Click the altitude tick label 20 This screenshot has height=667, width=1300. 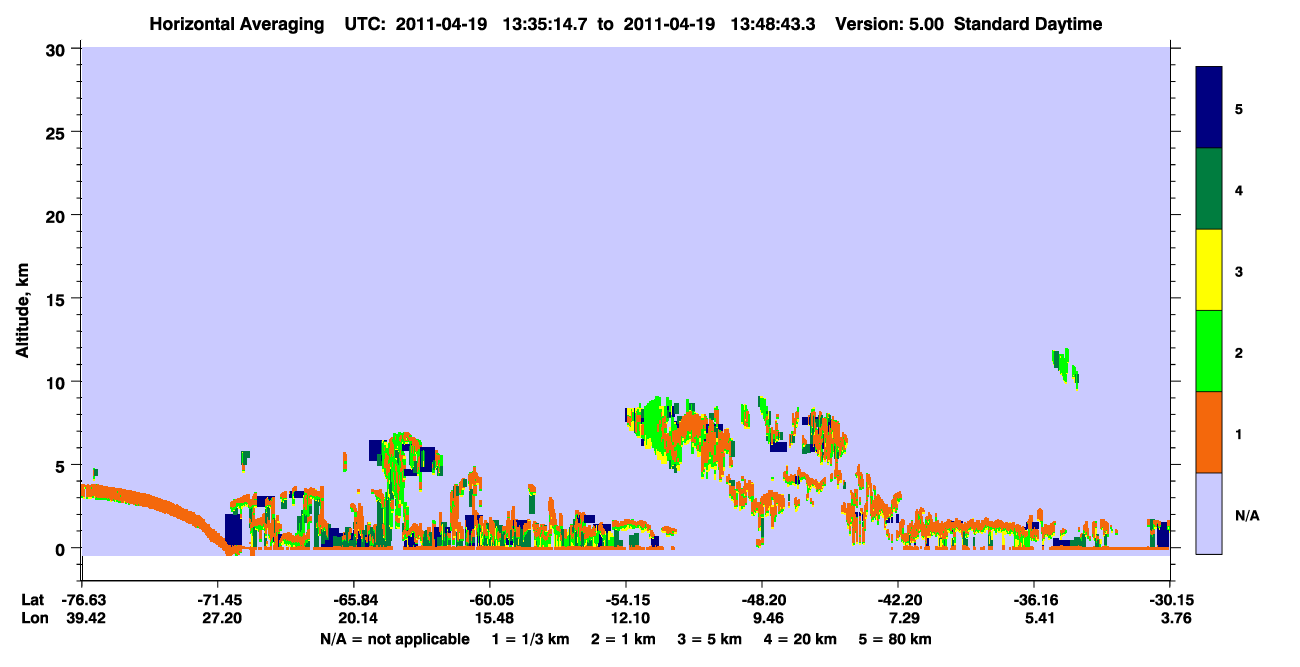[x=57, y=215]
